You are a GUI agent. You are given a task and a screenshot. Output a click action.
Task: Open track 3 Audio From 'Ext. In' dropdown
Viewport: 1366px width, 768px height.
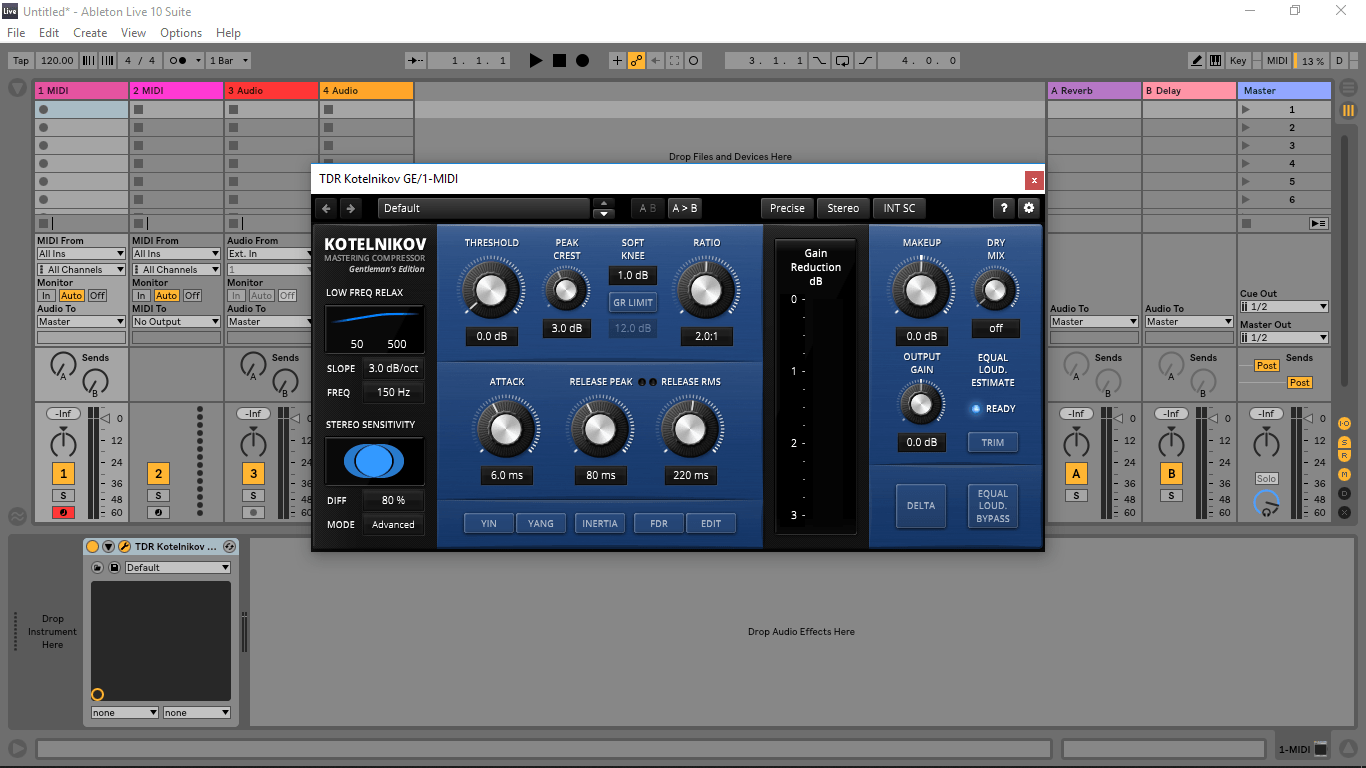tap(272, 254)
